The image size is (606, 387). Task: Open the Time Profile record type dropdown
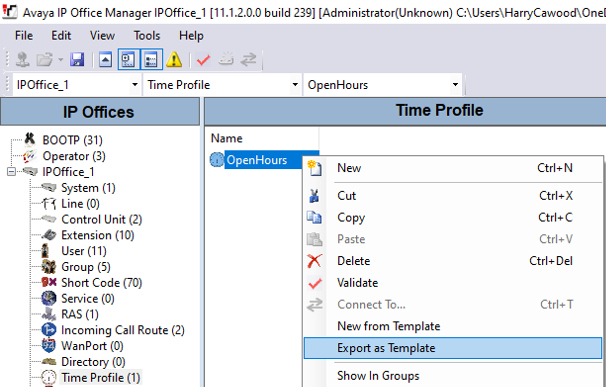point(295,84)
